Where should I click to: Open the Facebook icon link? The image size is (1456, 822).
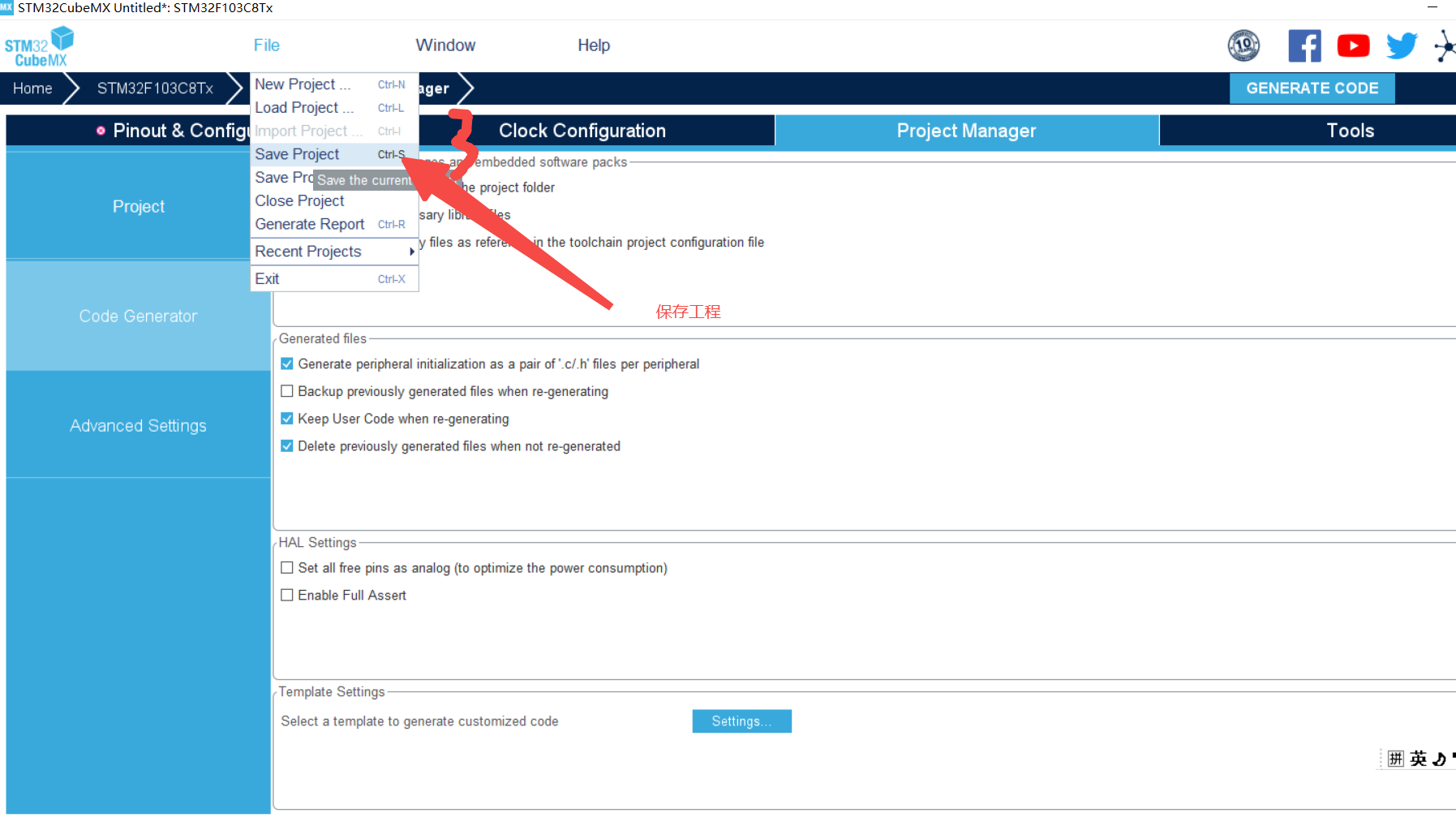(1304, 45)
